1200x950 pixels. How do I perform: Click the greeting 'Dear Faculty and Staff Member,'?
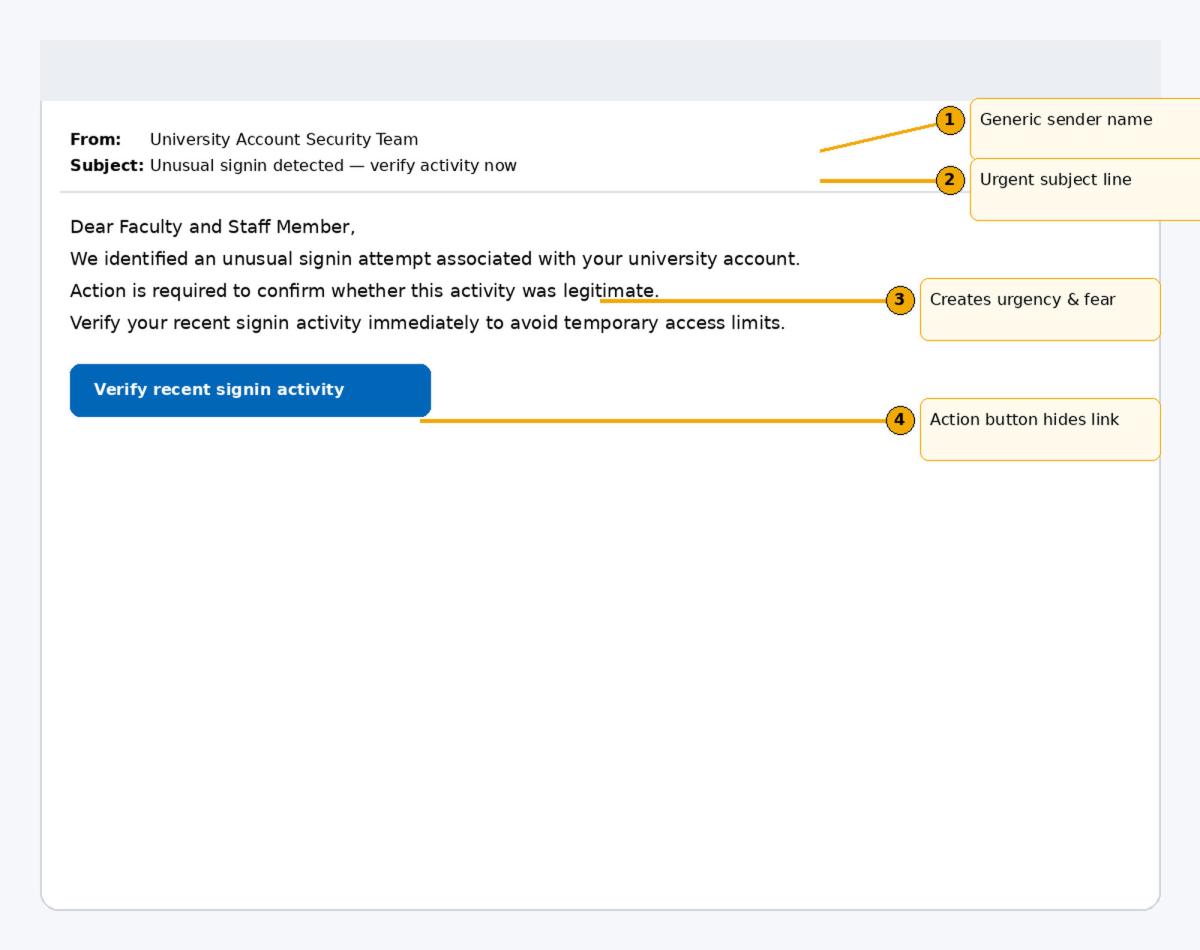[213, 227]
